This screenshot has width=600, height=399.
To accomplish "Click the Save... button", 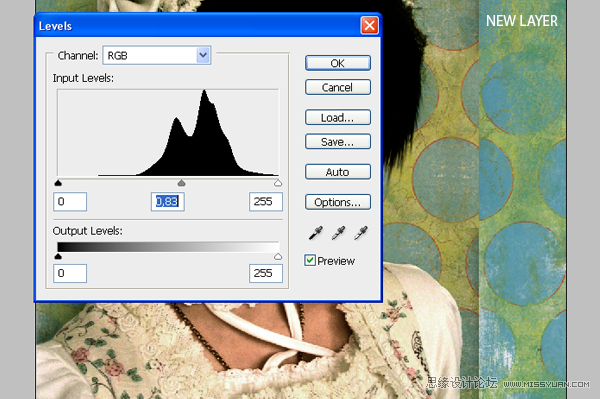I will point(338,142).
